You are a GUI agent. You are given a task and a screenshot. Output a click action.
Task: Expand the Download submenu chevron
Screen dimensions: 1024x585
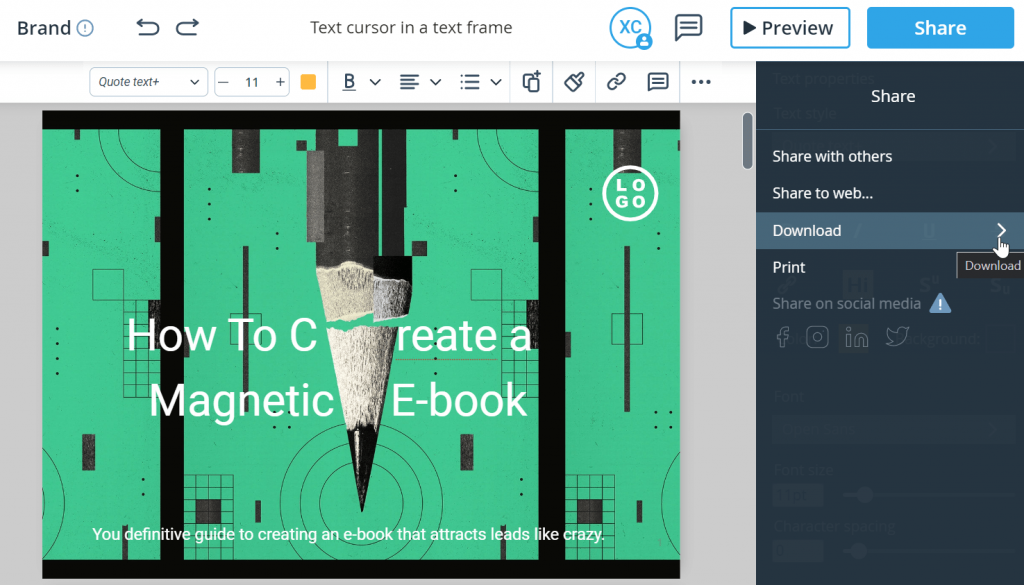[x=1001, y=230]
